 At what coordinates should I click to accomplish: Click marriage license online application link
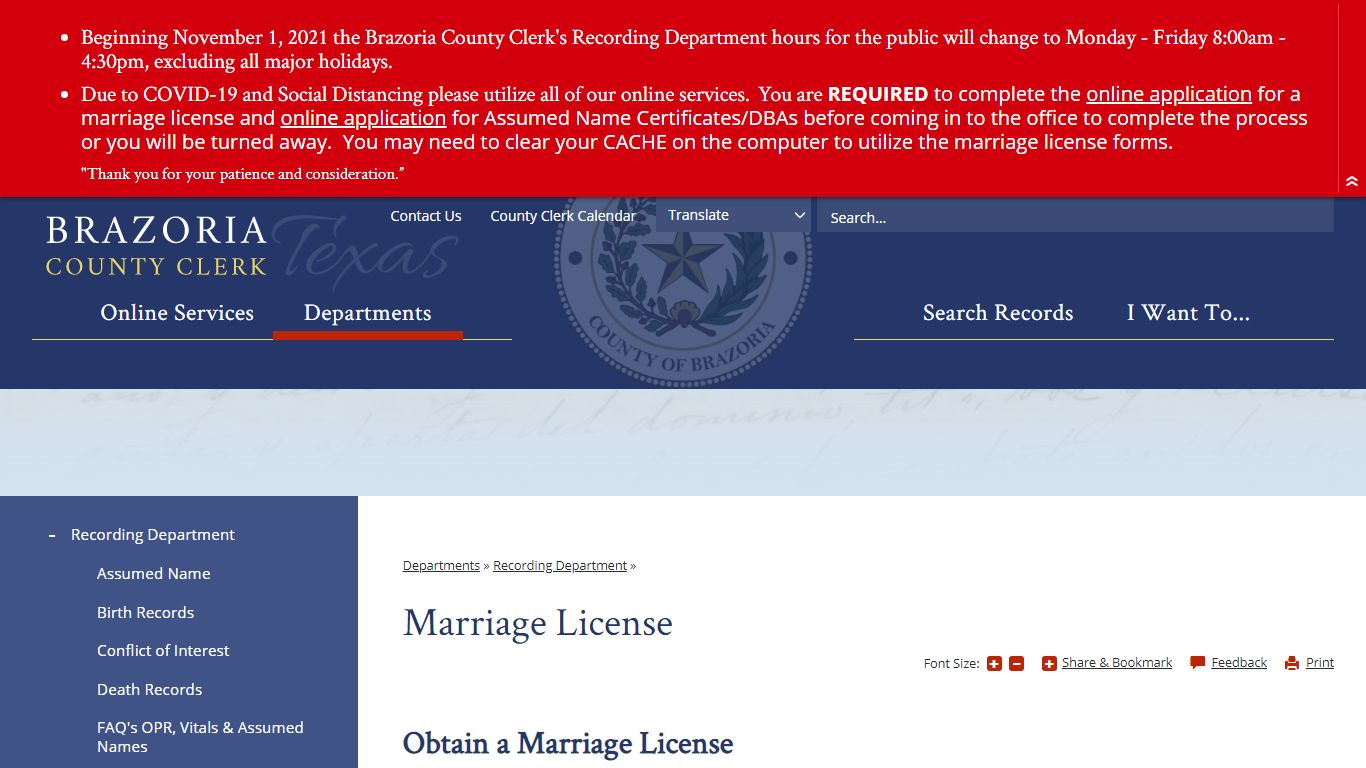coord(1169,94)
